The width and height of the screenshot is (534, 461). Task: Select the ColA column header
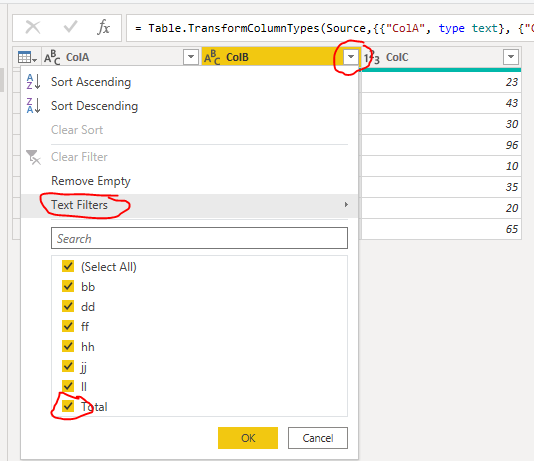pos(122,57)
